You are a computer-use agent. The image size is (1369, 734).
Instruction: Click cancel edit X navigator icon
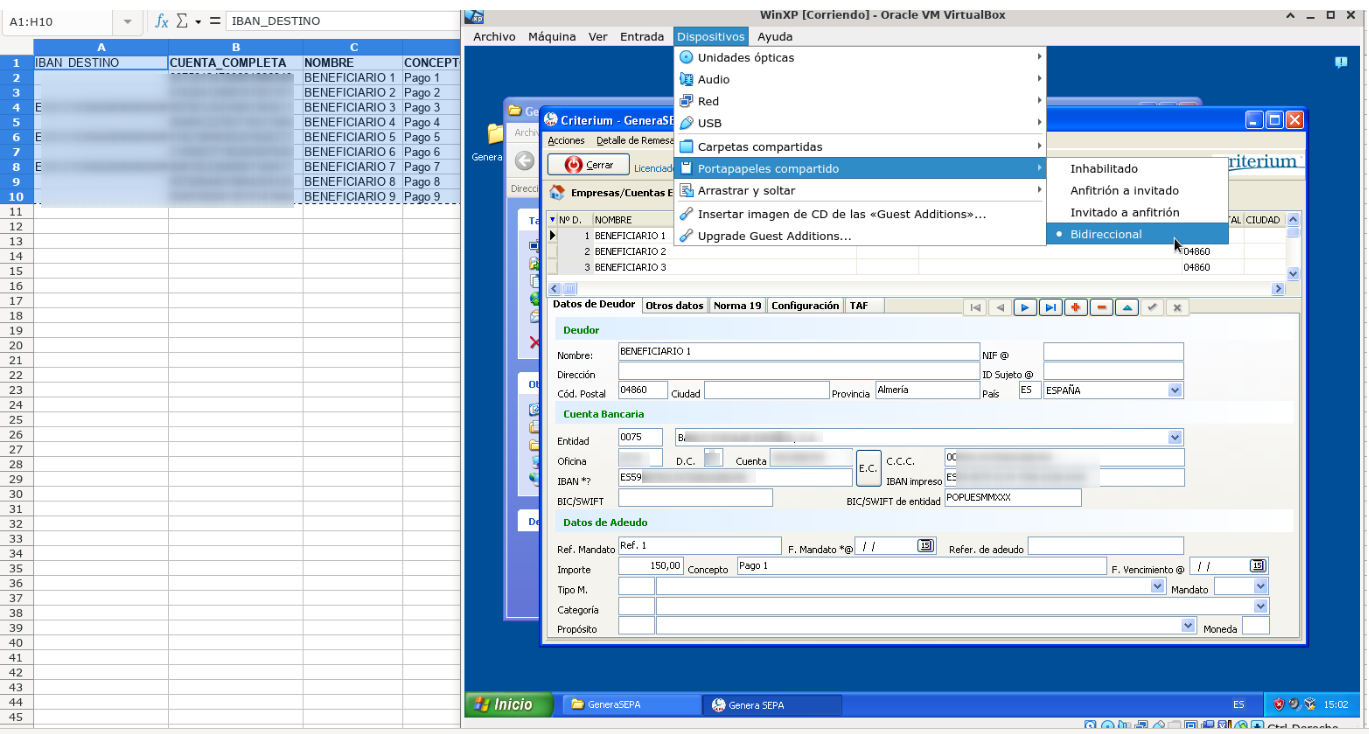pyautogui.click(x=1177, y=307)
